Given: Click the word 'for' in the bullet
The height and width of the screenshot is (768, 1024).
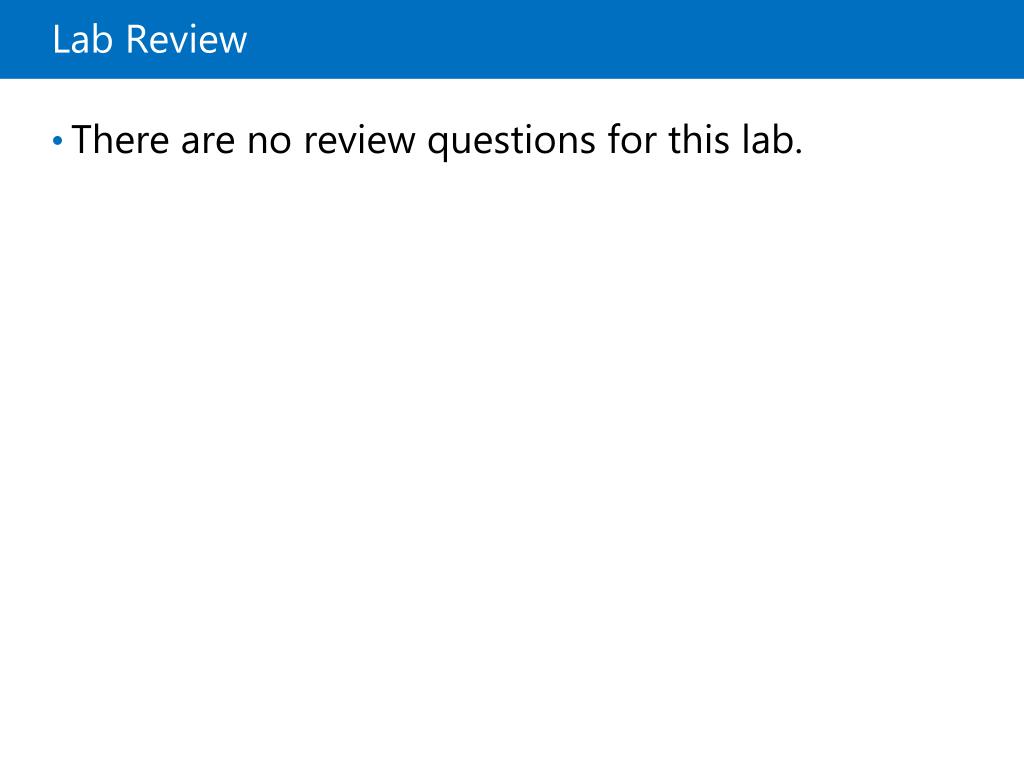Looking at the screenshot, I should point(632,139).
